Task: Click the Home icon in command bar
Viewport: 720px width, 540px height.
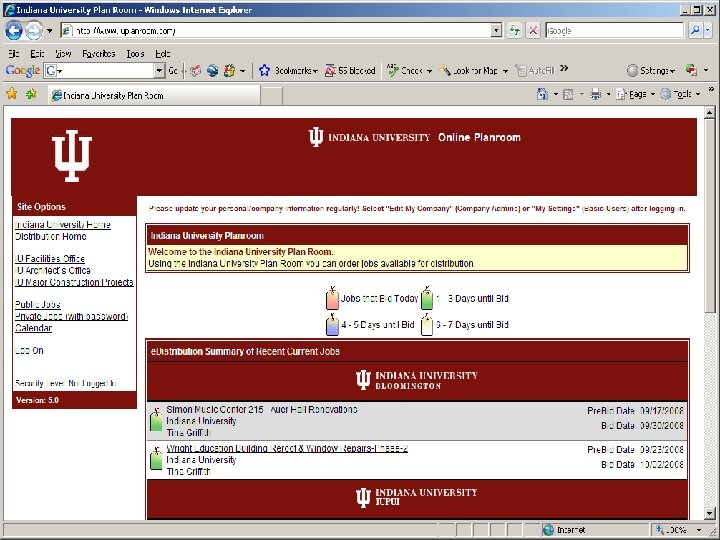Action: [542, 94]
